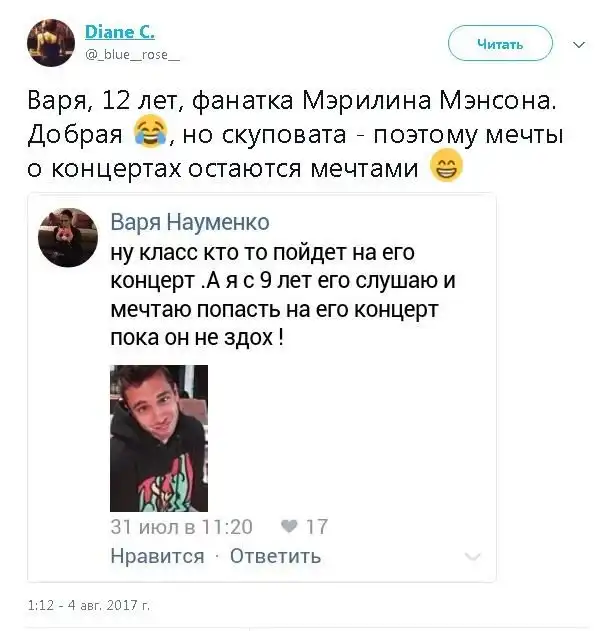Viewport: 614px width, 631px height.
Task: Click the tweet text starting with 'Варя, 12 лет'
Action: coord(295,134)
